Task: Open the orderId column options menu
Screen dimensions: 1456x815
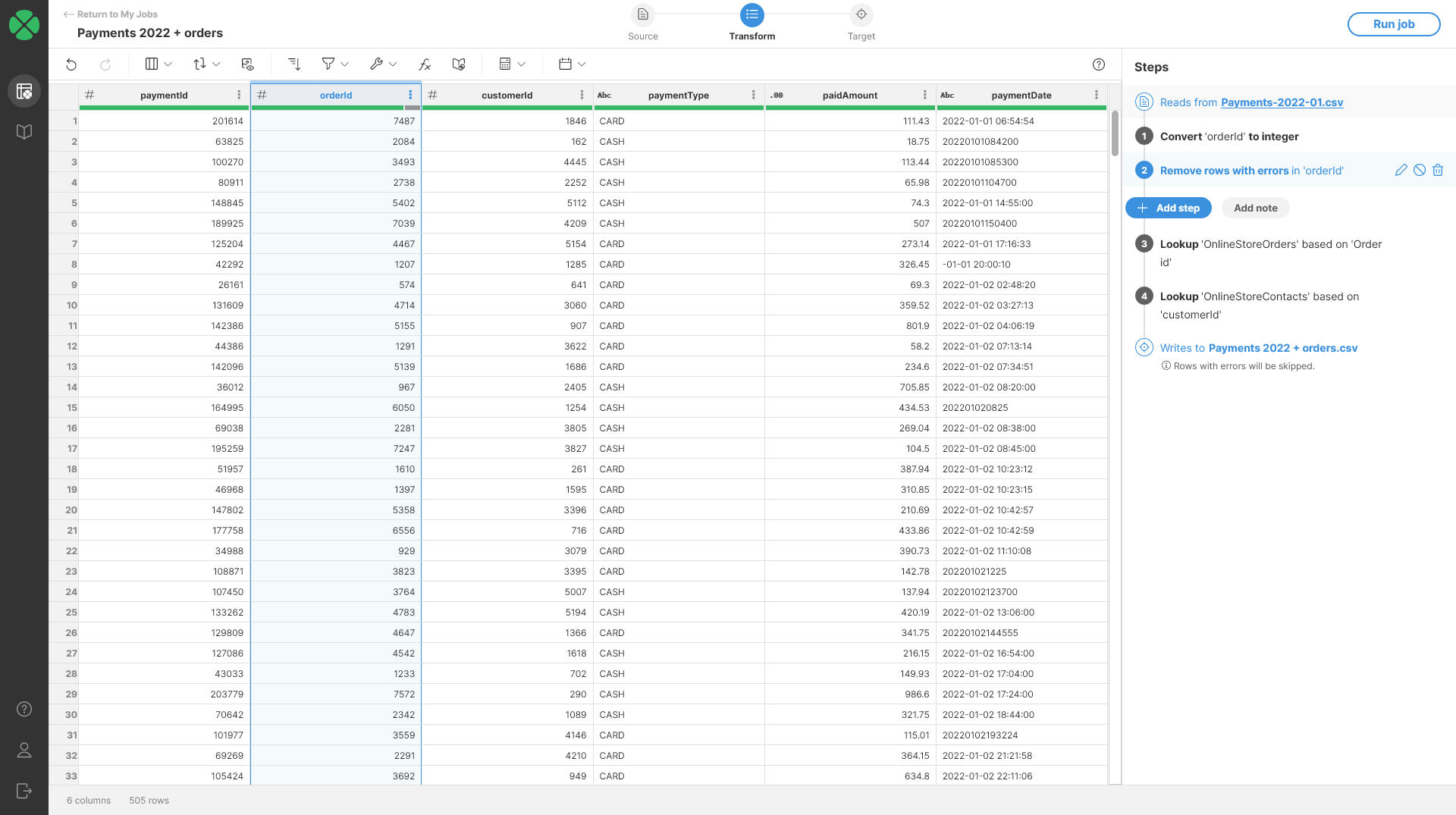Action: point(410,95)
